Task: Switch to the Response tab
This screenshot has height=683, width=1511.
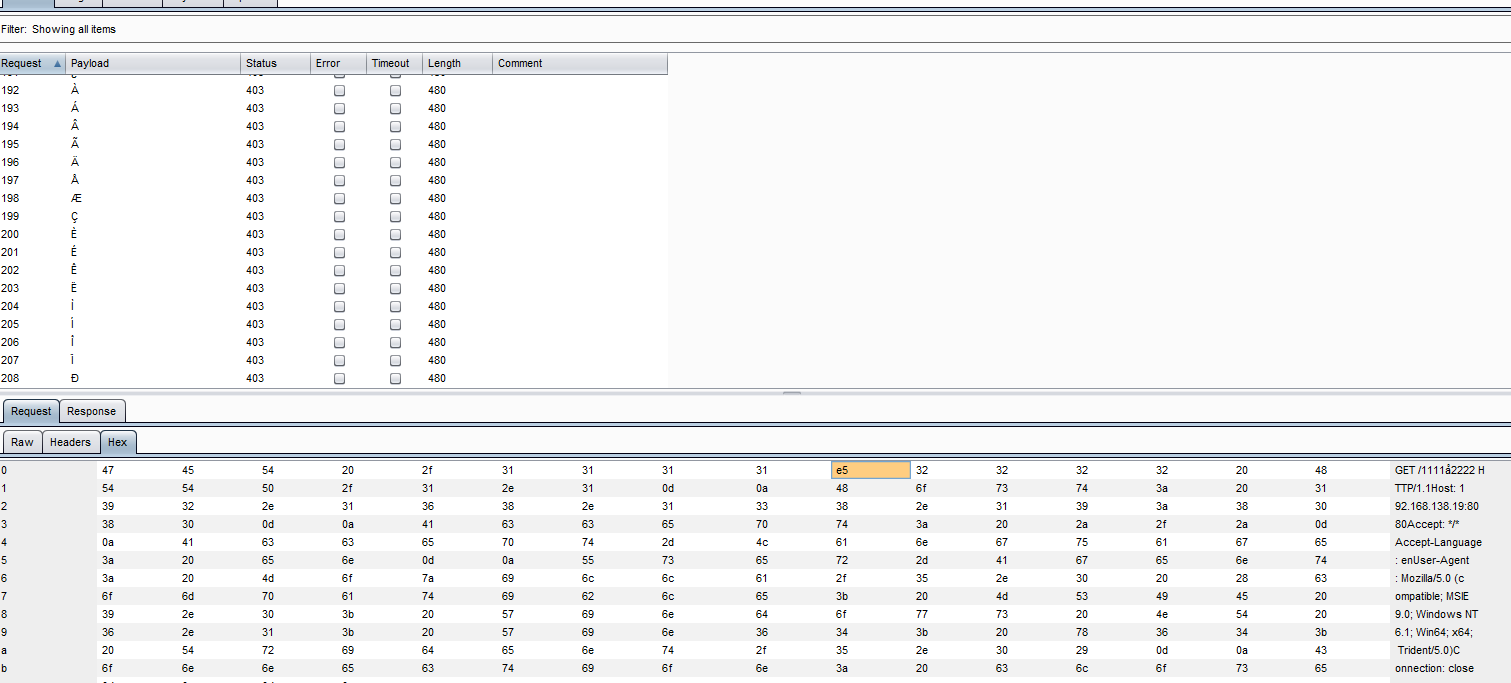Action: (x=92, y=411)
